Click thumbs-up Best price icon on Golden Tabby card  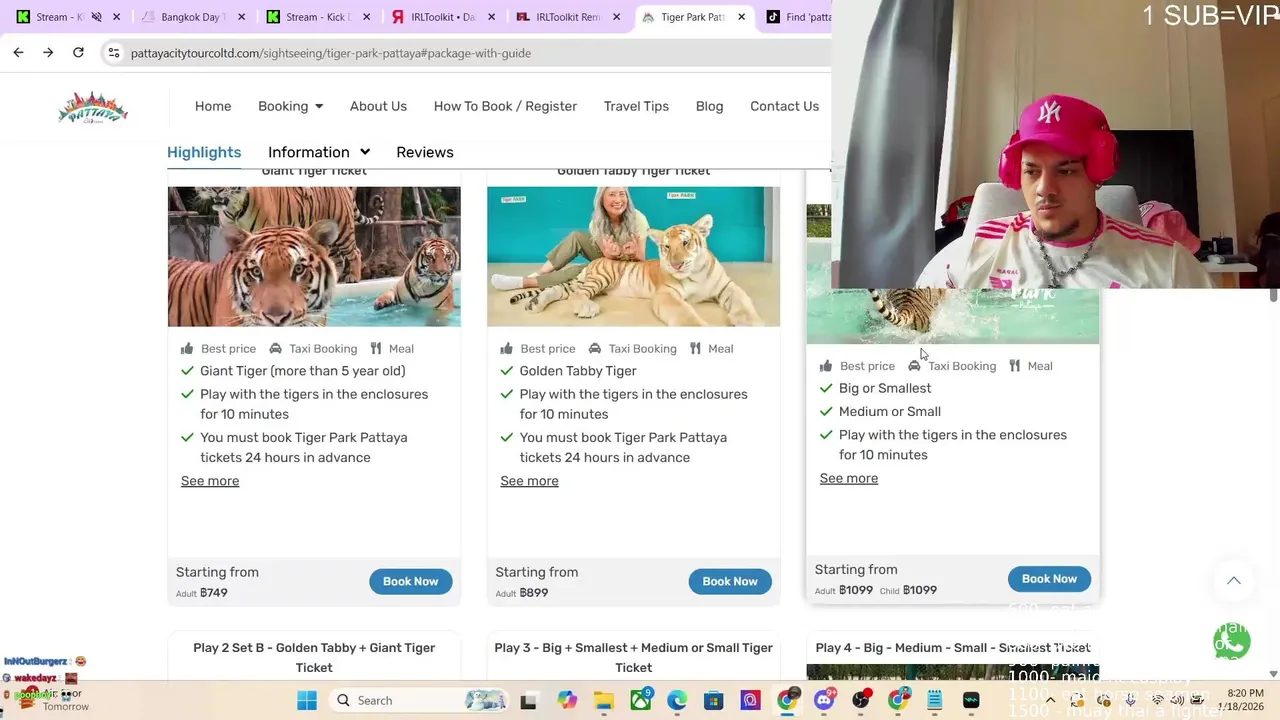tap(506, 349)
